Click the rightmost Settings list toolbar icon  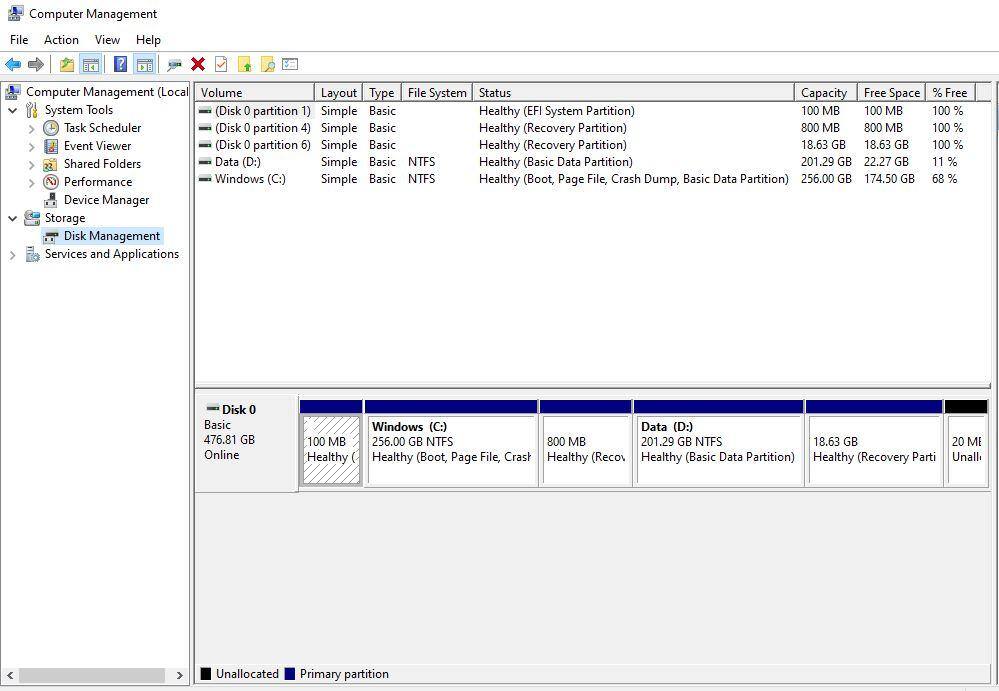pos(290,65)
